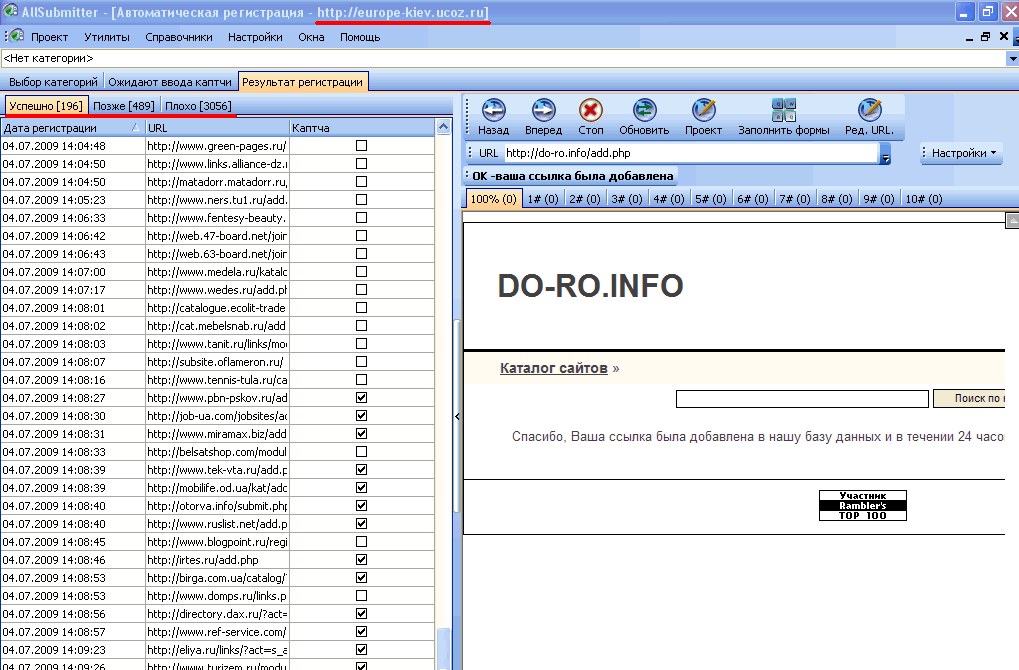This screenshot has width=1019, height=670.
Task: Click the Каталог сайтов link
Action: pyautogui.click(x=553, y=368)
